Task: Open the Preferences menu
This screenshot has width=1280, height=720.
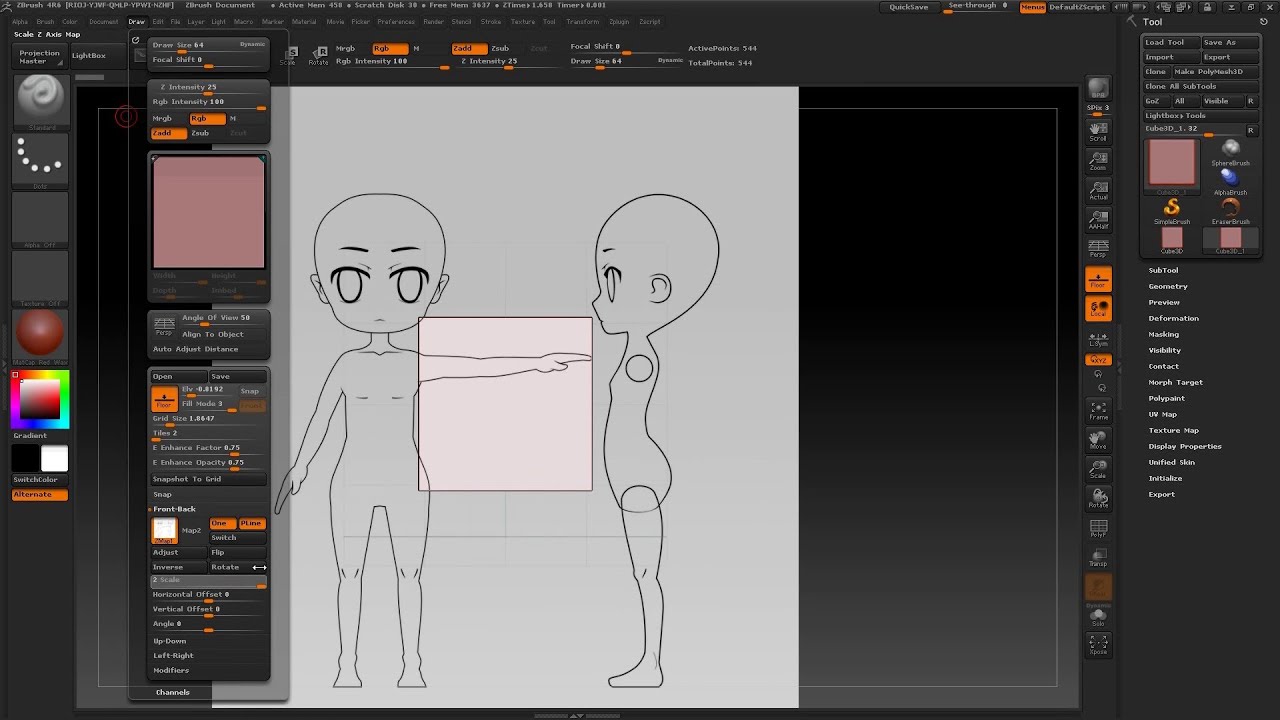Action: click(x=396, y=21)
